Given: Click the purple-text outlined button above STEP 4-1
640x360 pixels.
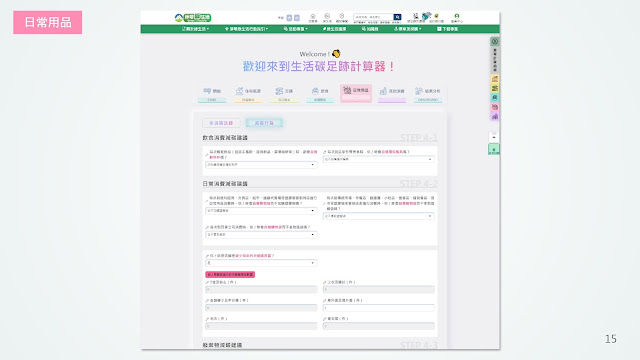Looking at the screenshot, I should (x=221, y=123).
